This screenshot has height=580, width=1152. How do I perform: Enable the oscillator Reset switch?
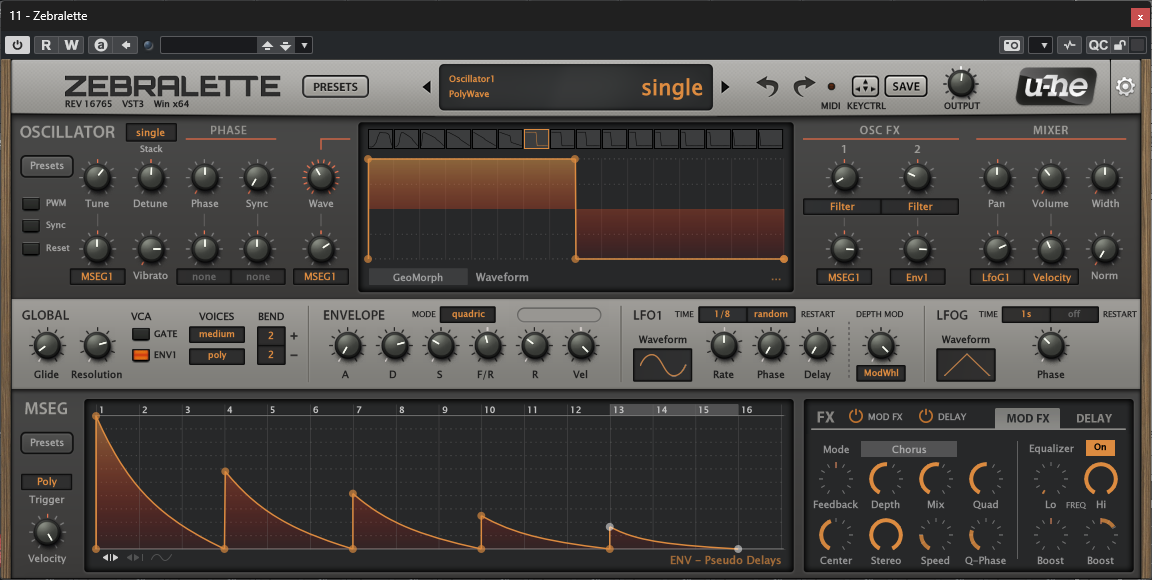pyautogui.click(x=31, y=248)
